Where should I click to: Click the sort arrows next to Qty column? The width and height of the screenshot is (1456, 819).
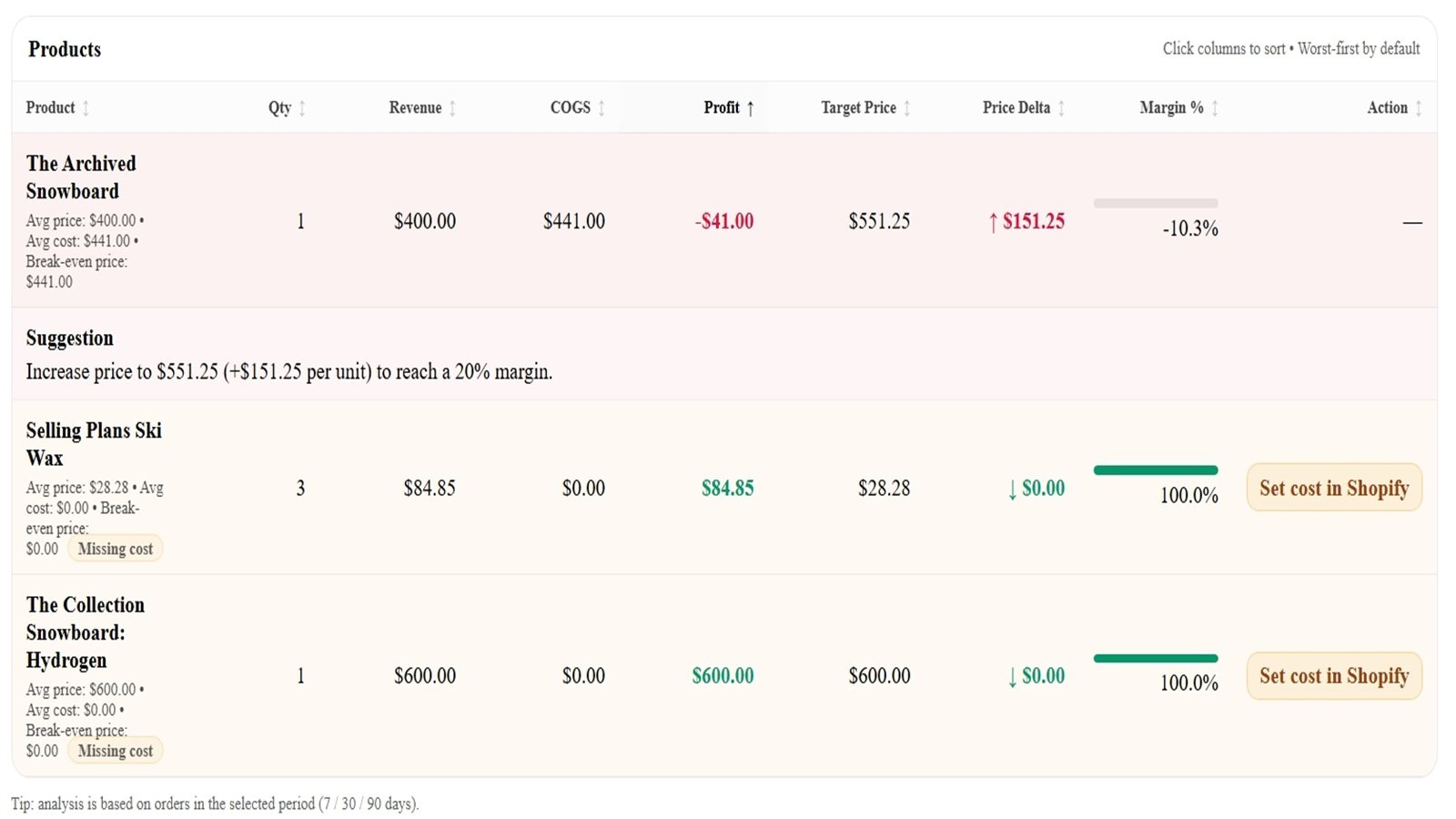tap(302, 107)
